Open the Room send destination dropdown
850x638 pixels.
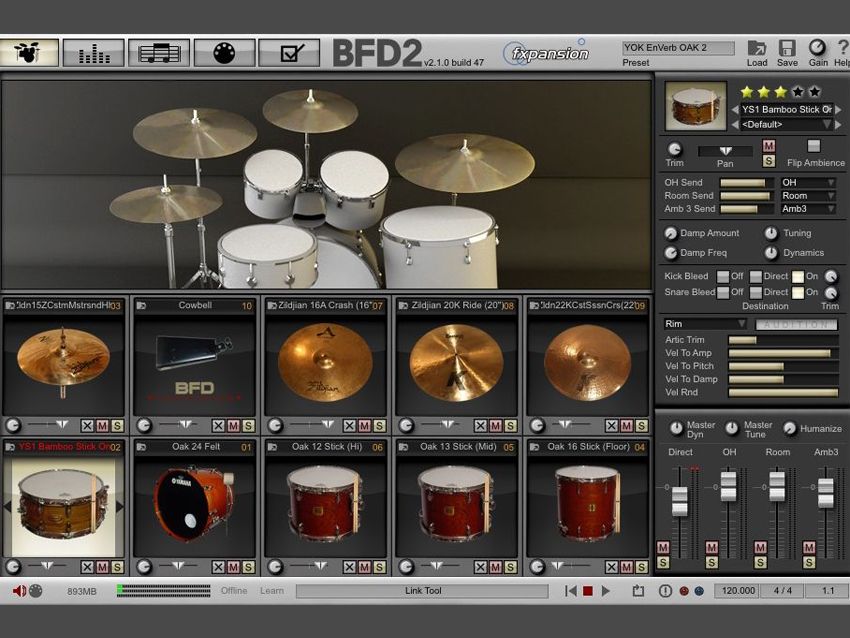click(808, 196)
